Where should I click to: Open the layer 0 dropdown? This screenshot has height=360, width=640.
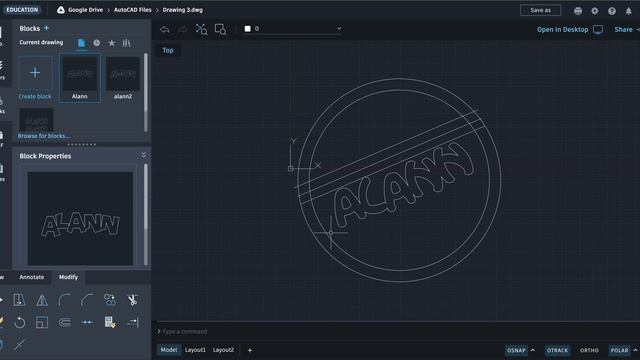pos(293,29)
